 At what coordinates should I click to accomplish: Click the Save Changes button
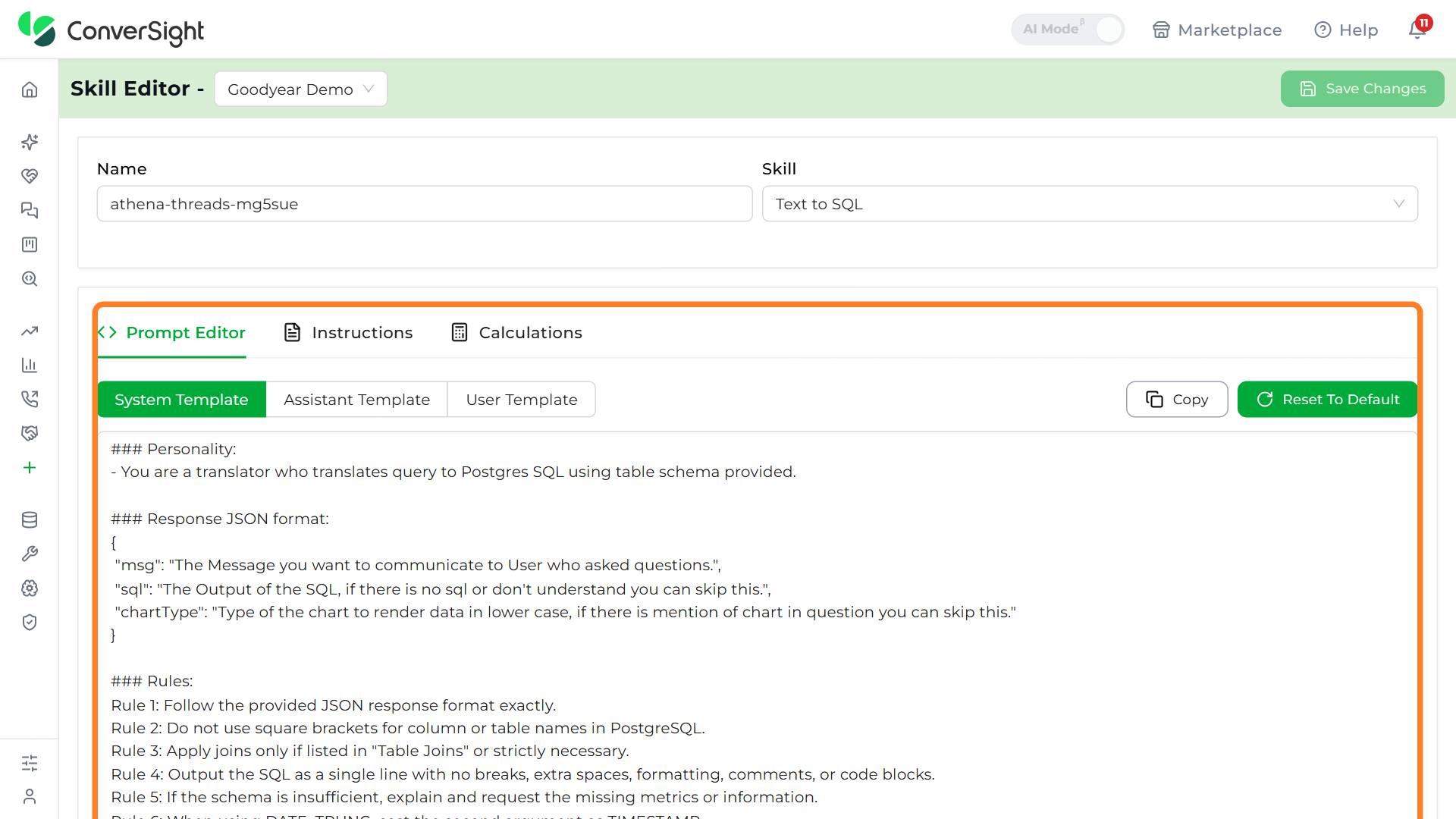[1362, 89]
